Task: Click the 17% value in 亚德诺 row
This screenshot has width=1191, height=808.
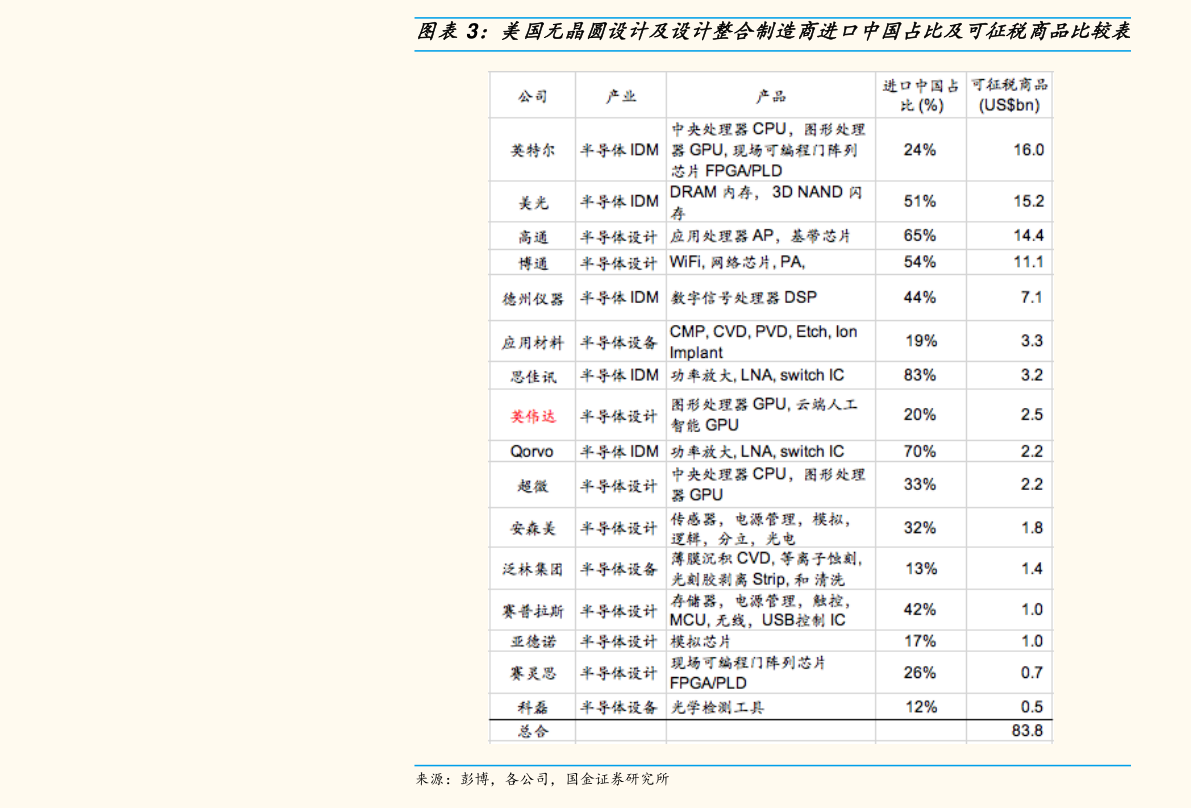Action: pyautogui.click(x=920, y=641)
